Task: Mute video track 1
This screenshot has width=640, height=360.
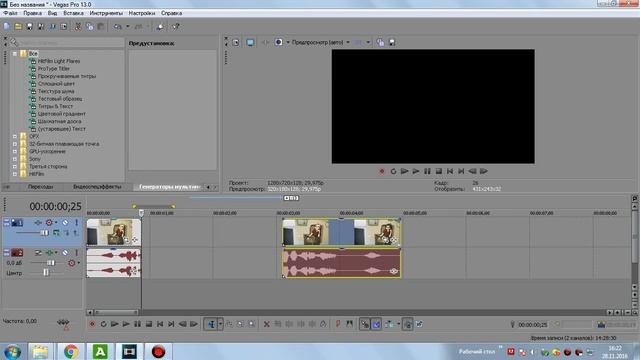Action: [x=65, y=223]
